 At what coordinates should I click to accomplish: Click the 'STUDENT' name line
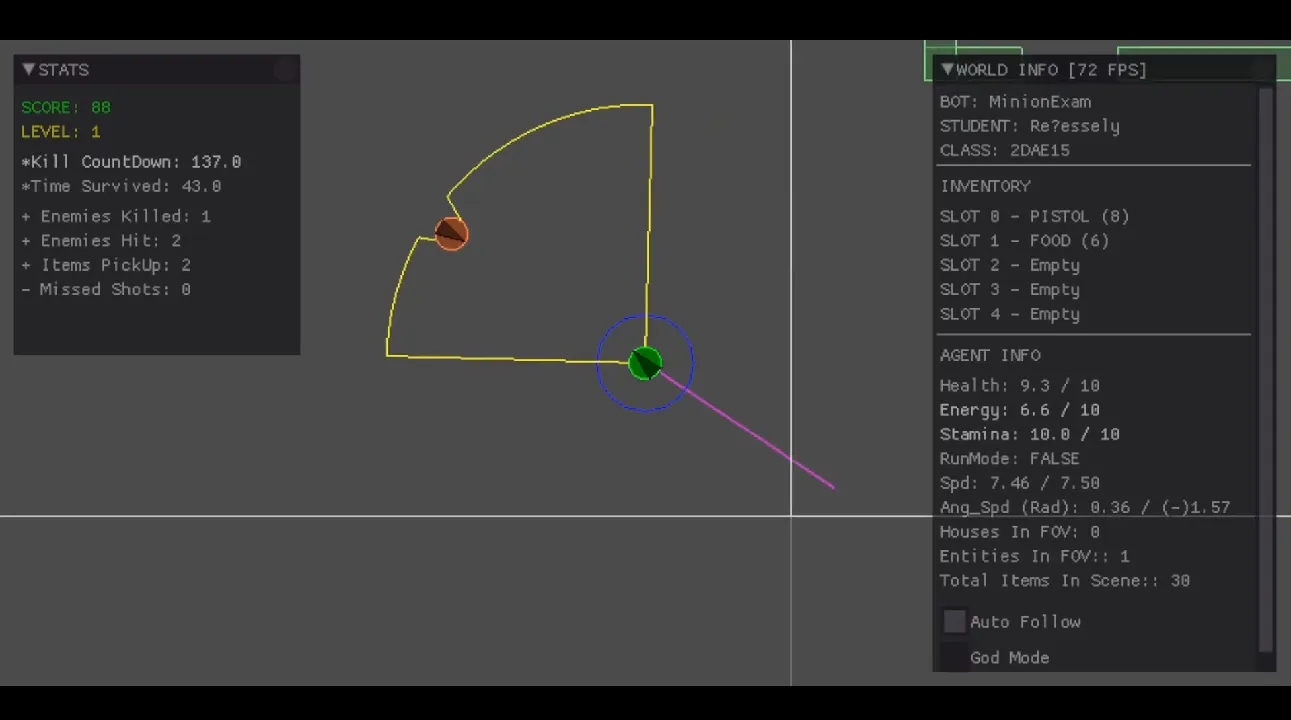pos(1030,126)
